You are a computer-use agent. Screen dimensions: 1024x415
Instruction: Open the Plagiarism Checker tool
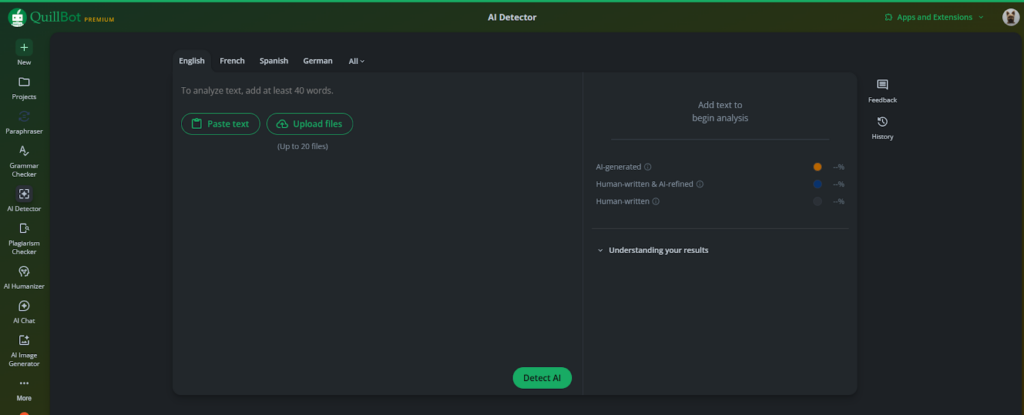pos(24,229)
